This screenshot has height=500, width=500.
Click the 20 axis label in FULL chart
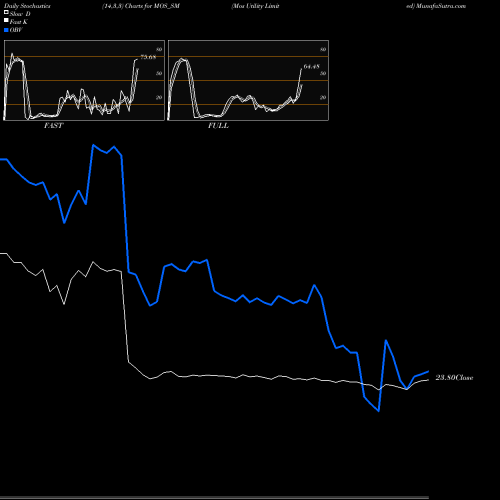click(323, 97)
